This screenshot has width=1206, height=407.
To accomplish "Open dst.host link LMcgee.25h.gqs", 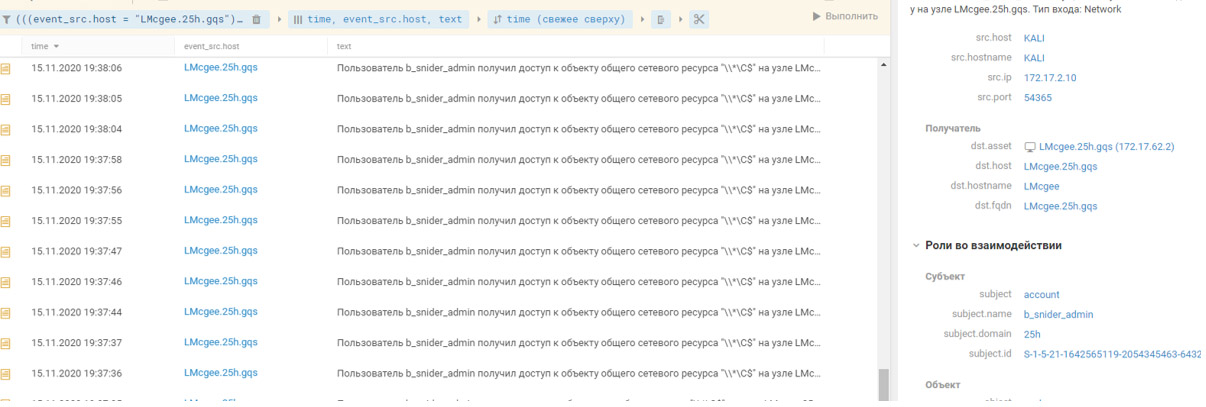I will click(x=1060, y=167).
